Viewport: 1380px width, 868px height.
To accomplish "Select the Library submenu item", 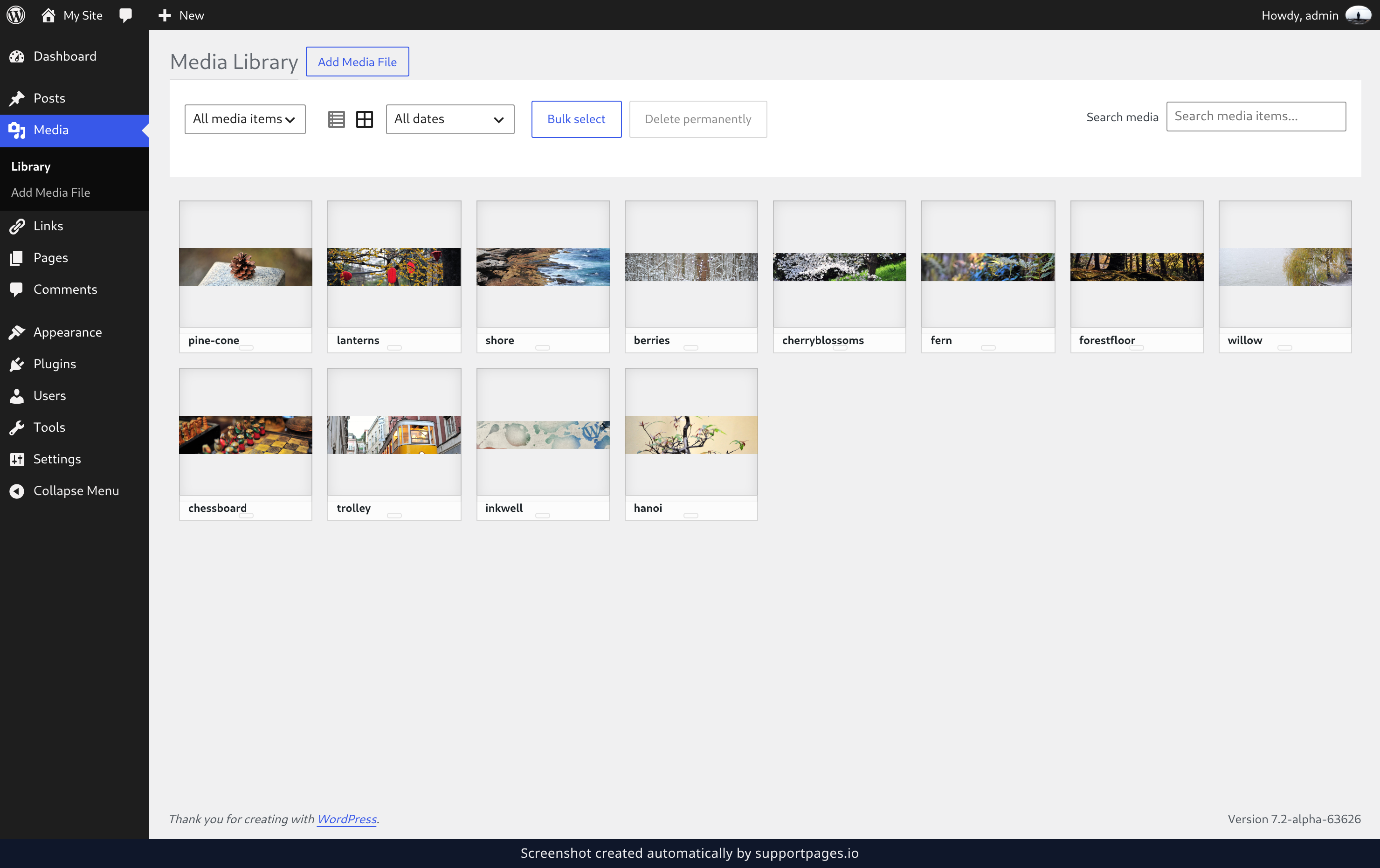I will pos(31,167).
